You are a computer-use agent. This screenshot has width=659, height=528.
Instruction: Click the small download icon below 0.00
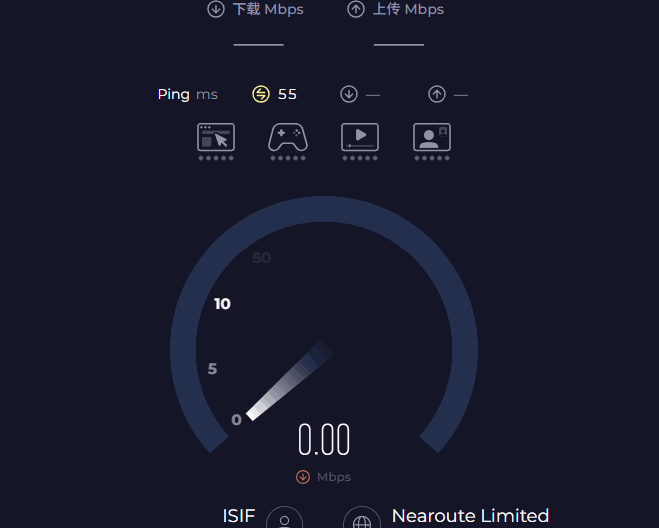[x=303, y=477]
